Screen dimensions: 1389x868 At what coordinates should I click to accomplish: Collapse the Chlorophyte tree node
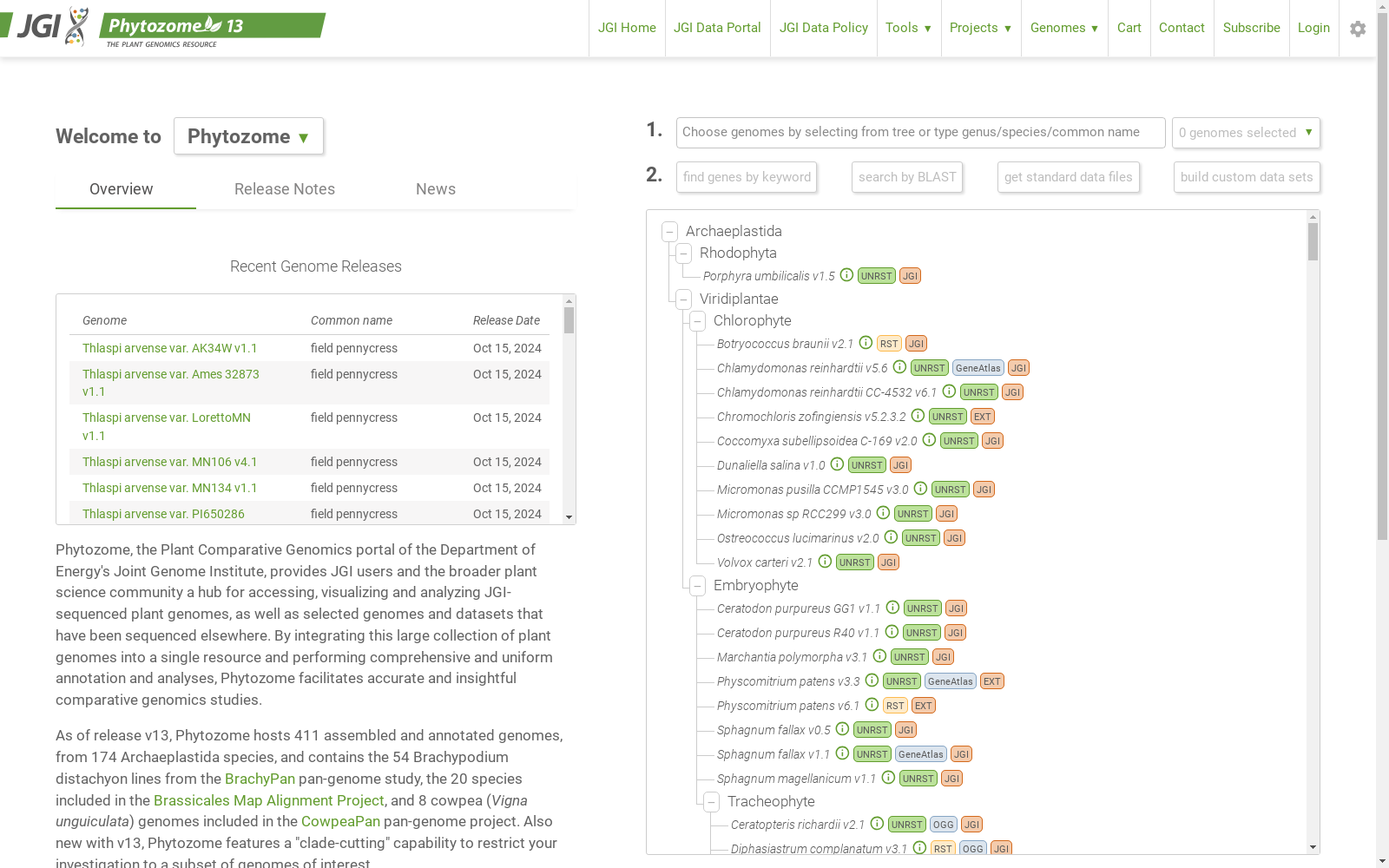tap(697, 321)
